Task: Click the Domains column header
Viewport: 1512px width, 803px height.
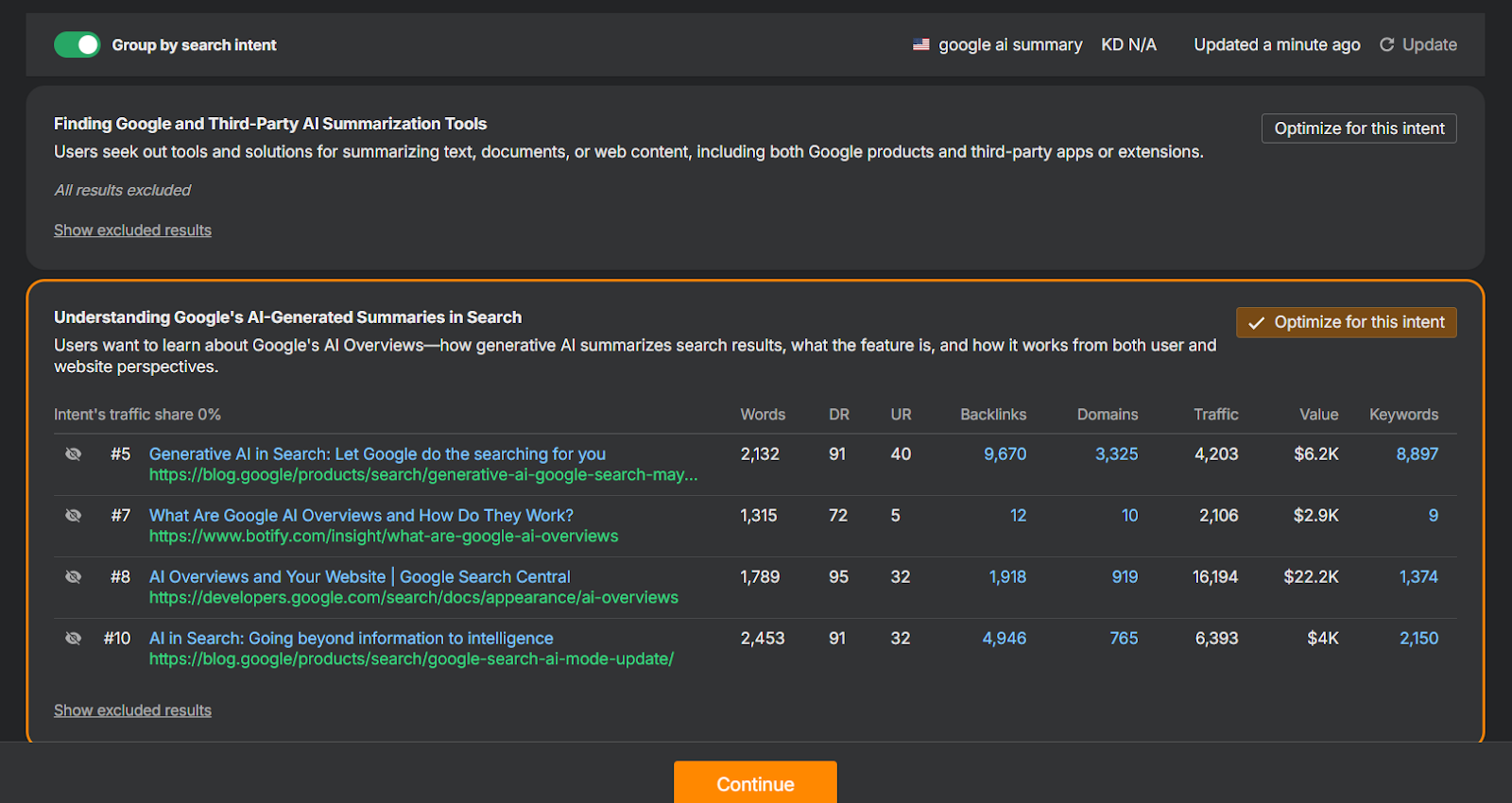Action: click(x=1108, y=415)
